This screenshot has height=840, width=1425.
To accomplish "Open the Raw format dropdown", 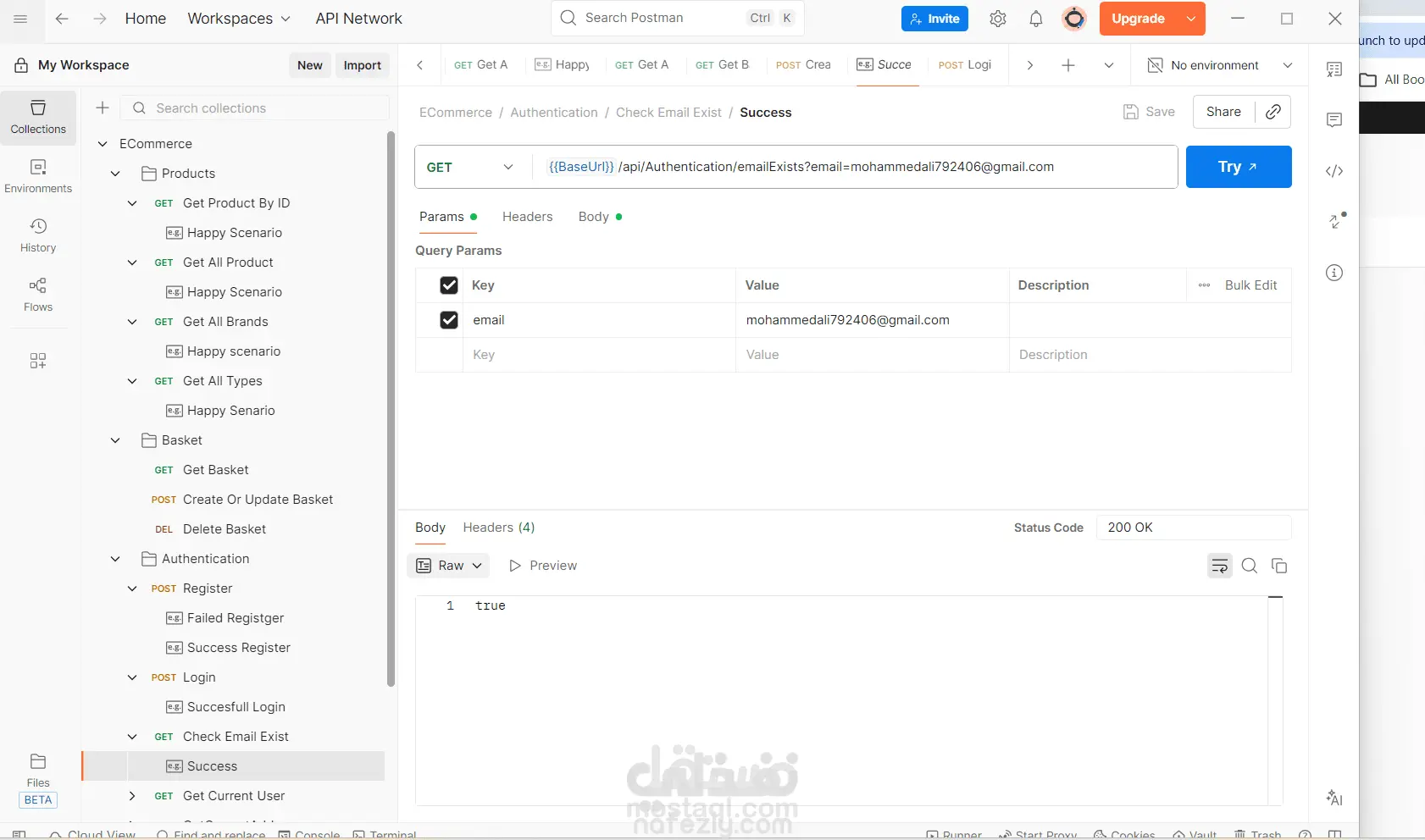I will coord(449,566).
